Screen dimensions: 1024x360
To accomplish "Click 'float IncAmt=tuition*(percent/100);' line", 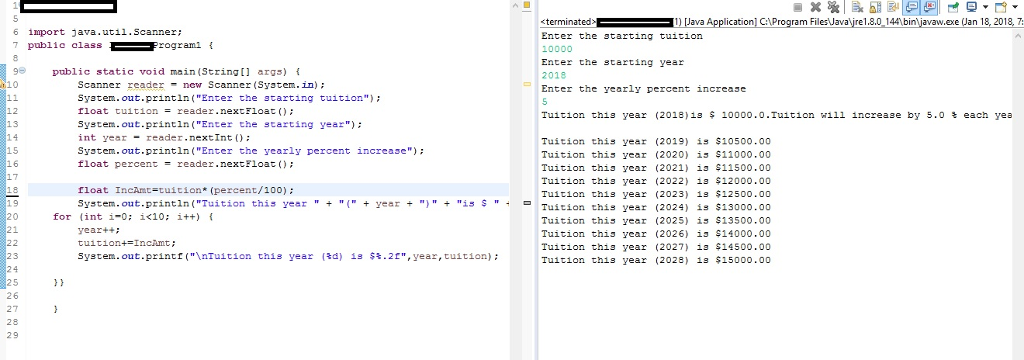I will pos(185,190).
